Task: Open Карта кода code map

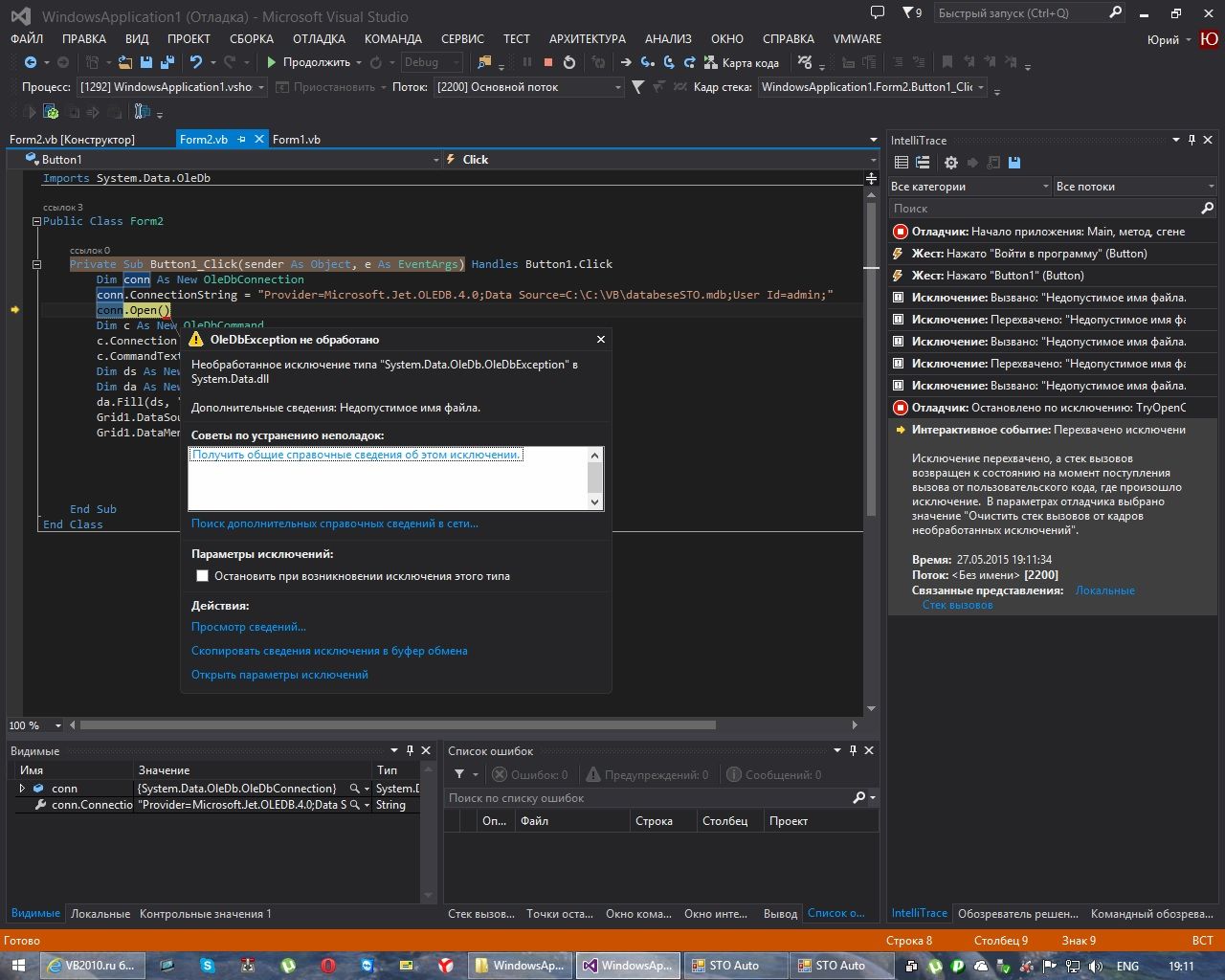Action: pos(742,62)
